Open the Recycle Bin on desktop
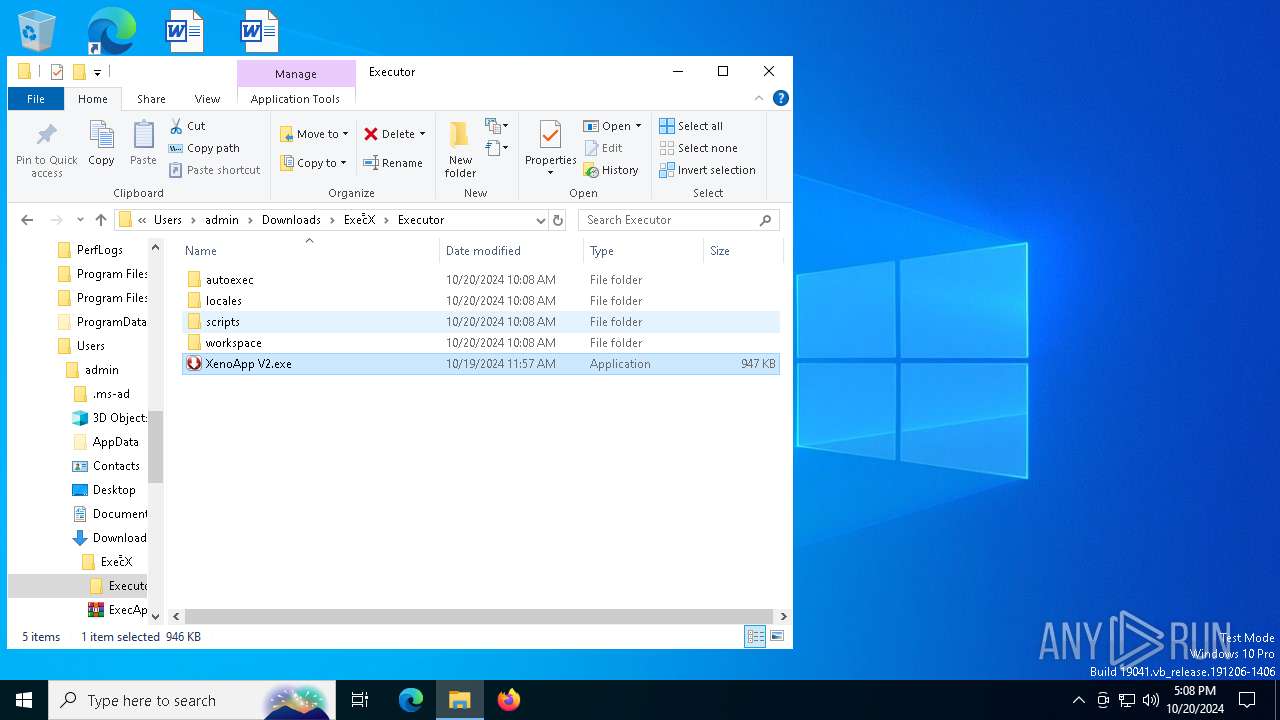 pos(37,31)
